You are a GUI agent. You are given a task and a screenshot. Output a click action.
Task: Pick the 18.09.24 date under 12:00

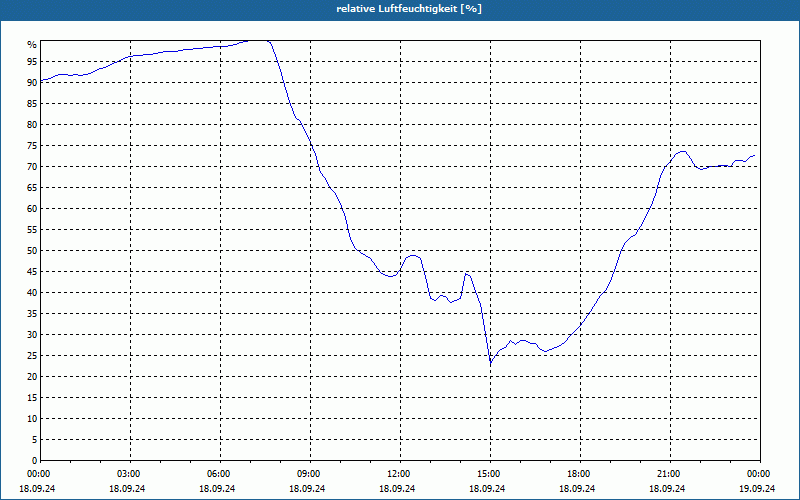[x=397, y=488]
